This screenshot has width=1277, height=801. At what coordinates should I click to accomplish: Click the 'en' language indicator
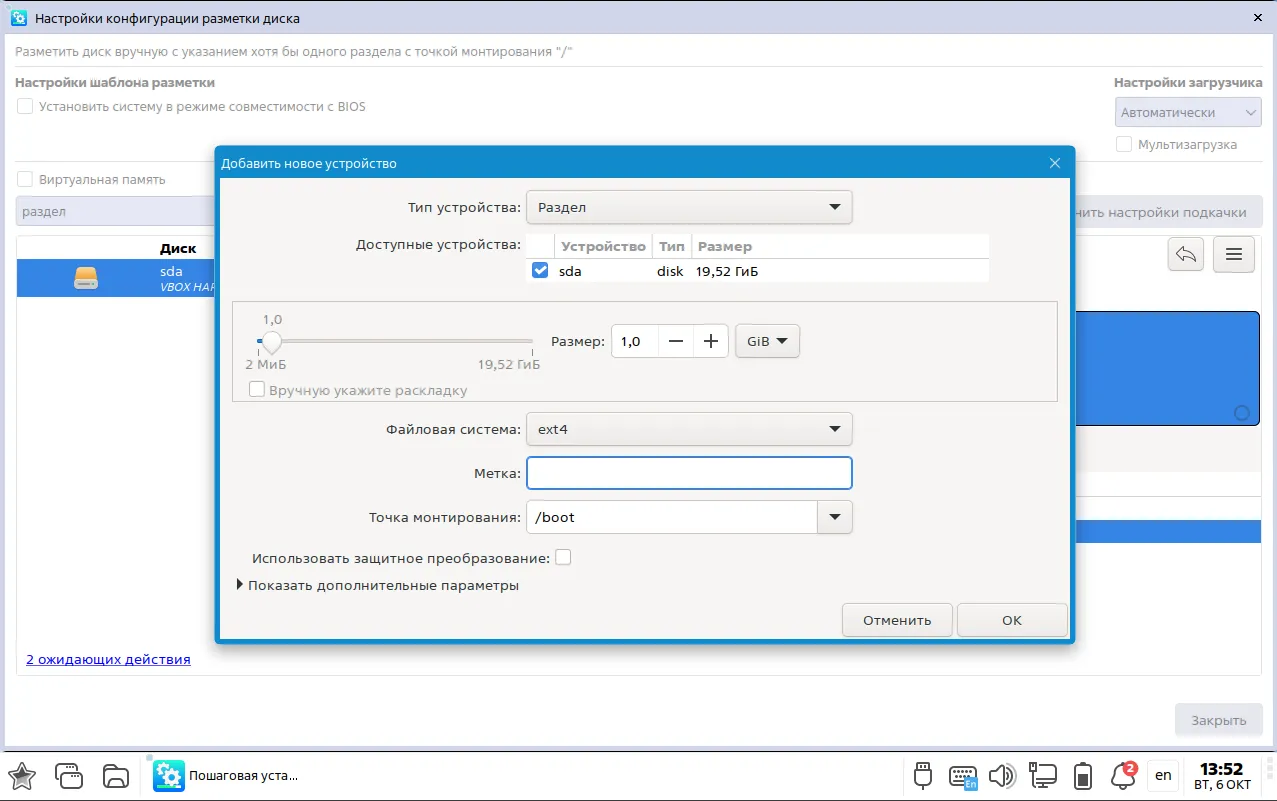(x=1163, y=775)
